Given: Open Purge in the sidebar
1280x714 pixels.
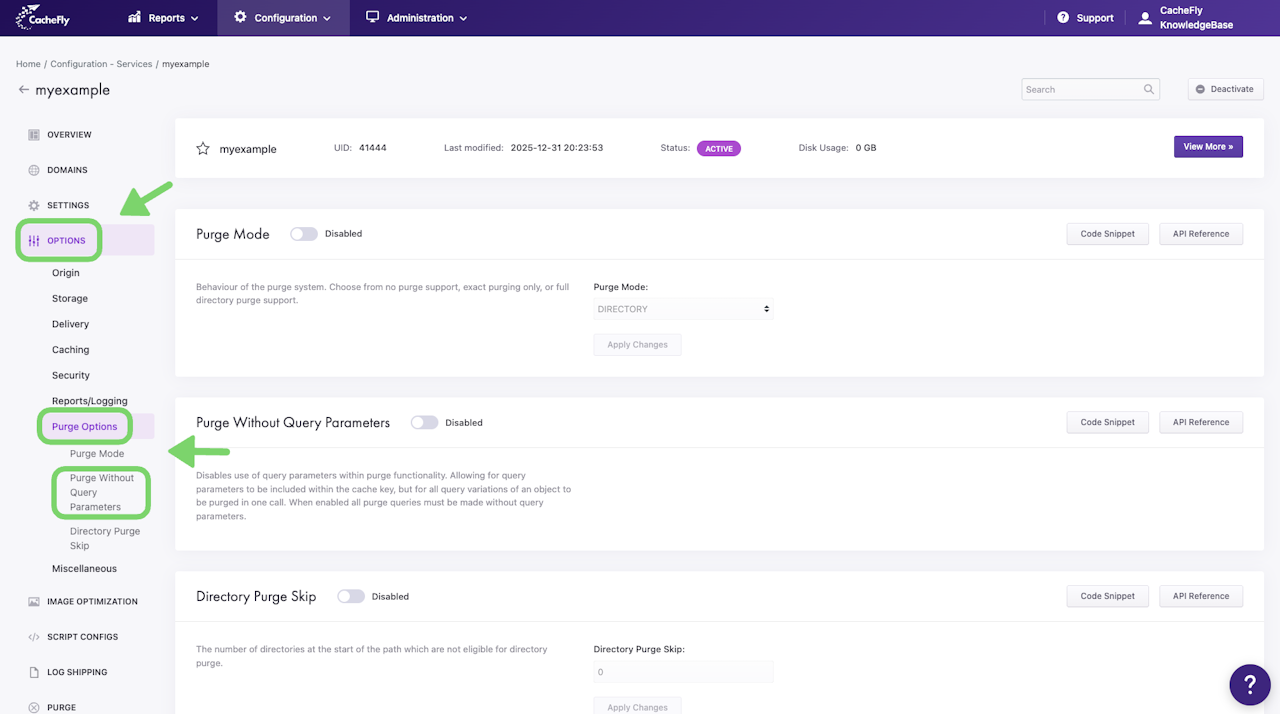Looking at the screenshot, I should pyautogui.click(x=61, y=707).
